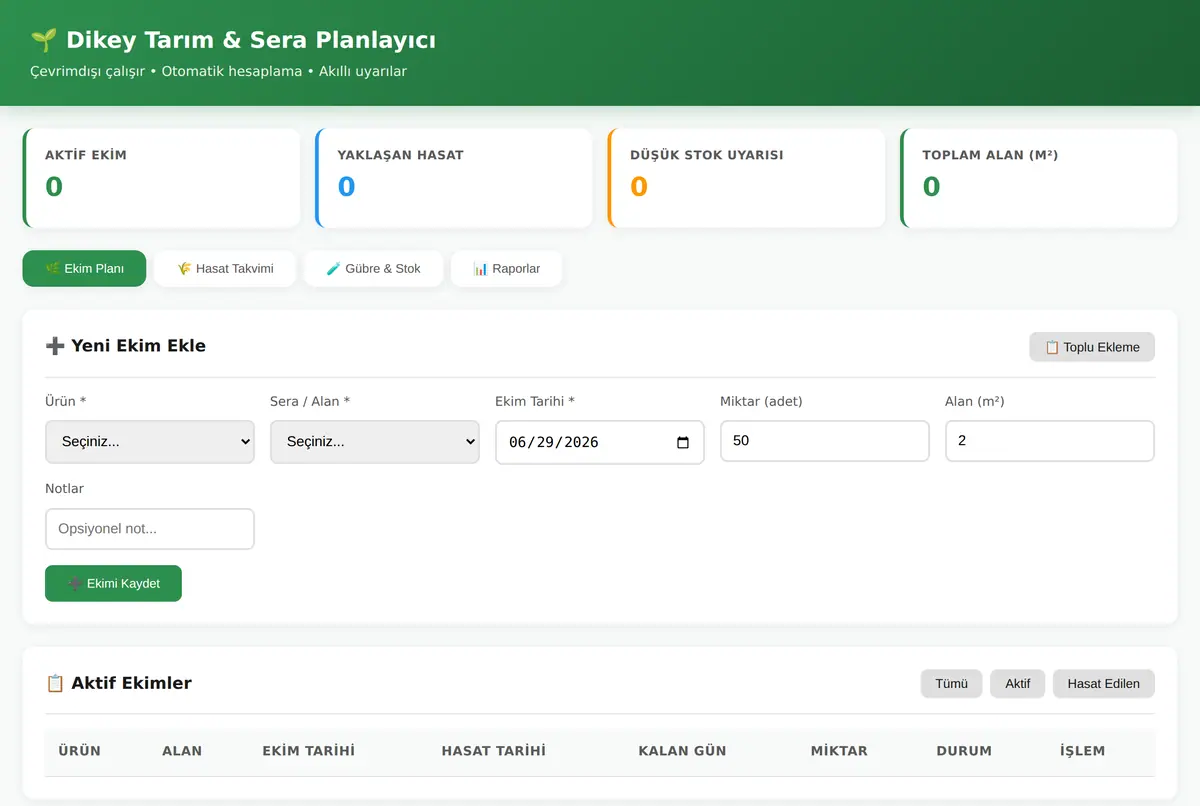Expand the Sera / Alan dropdown
1200x806 pixels.
[x=375, y=441]
